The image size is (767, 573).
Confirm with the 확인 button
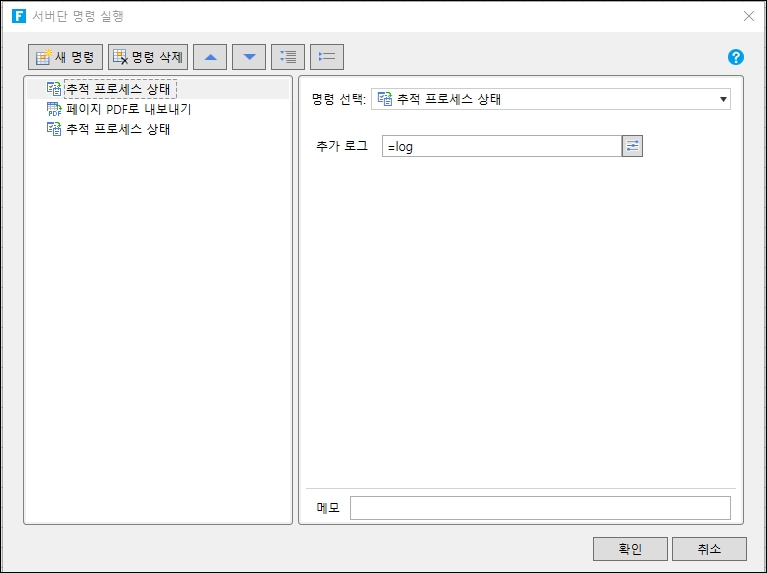[630, 549]
